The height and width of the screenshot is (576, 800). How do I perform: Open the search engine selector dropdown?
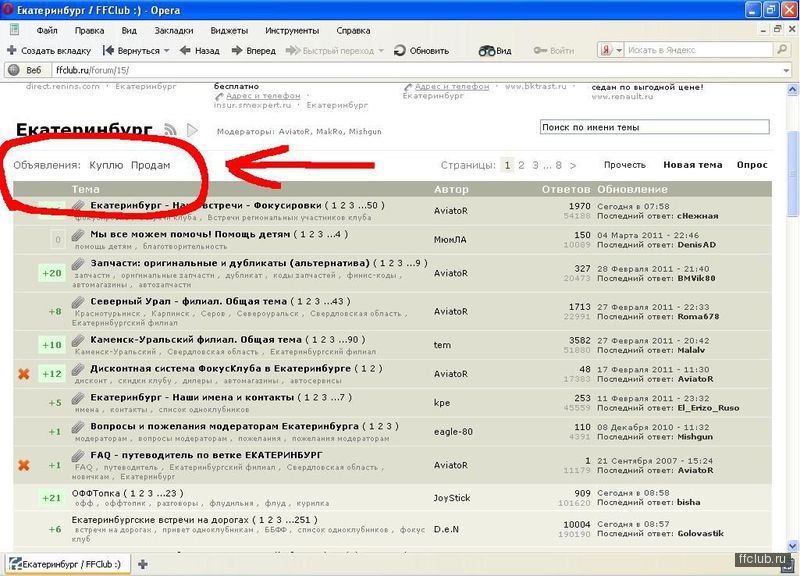(x=619, y=50)
